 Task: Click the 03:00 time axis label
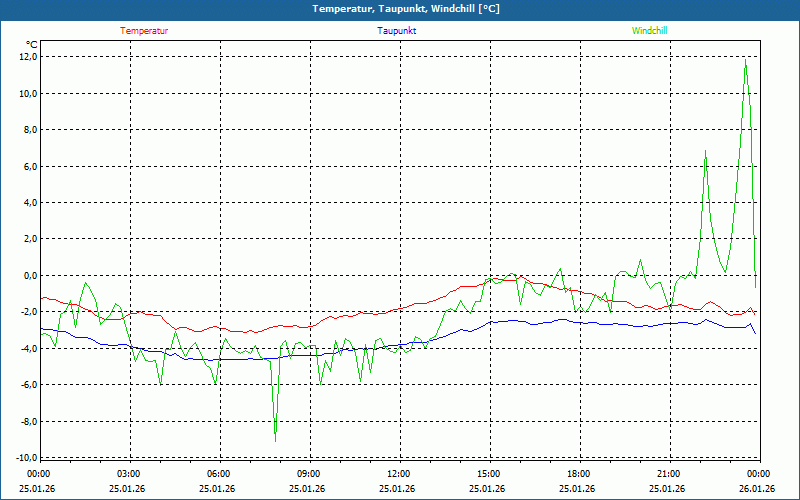point(129,474)
